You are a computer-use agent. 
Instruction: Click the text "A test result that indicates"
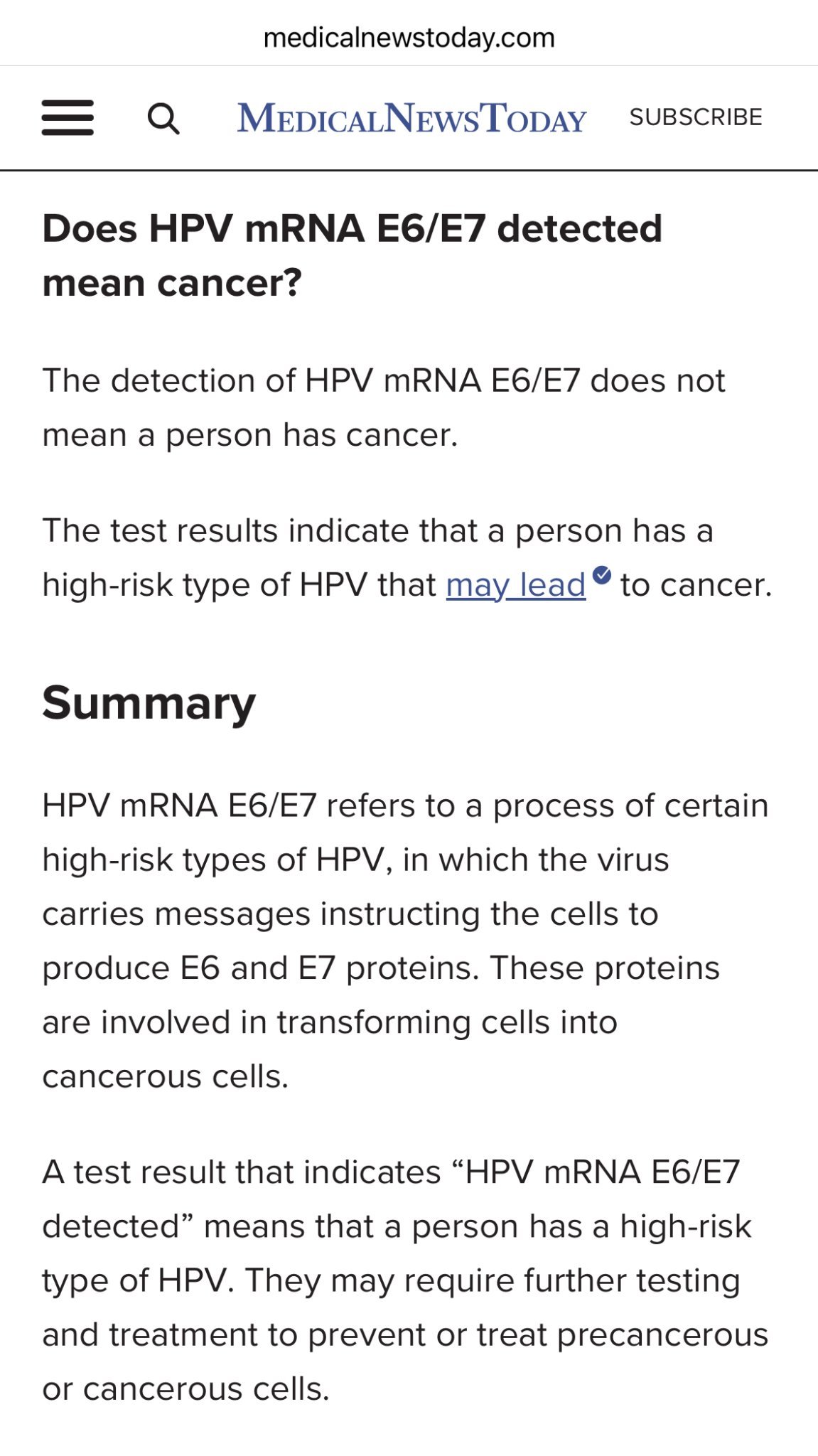[x=241, y=1172]
